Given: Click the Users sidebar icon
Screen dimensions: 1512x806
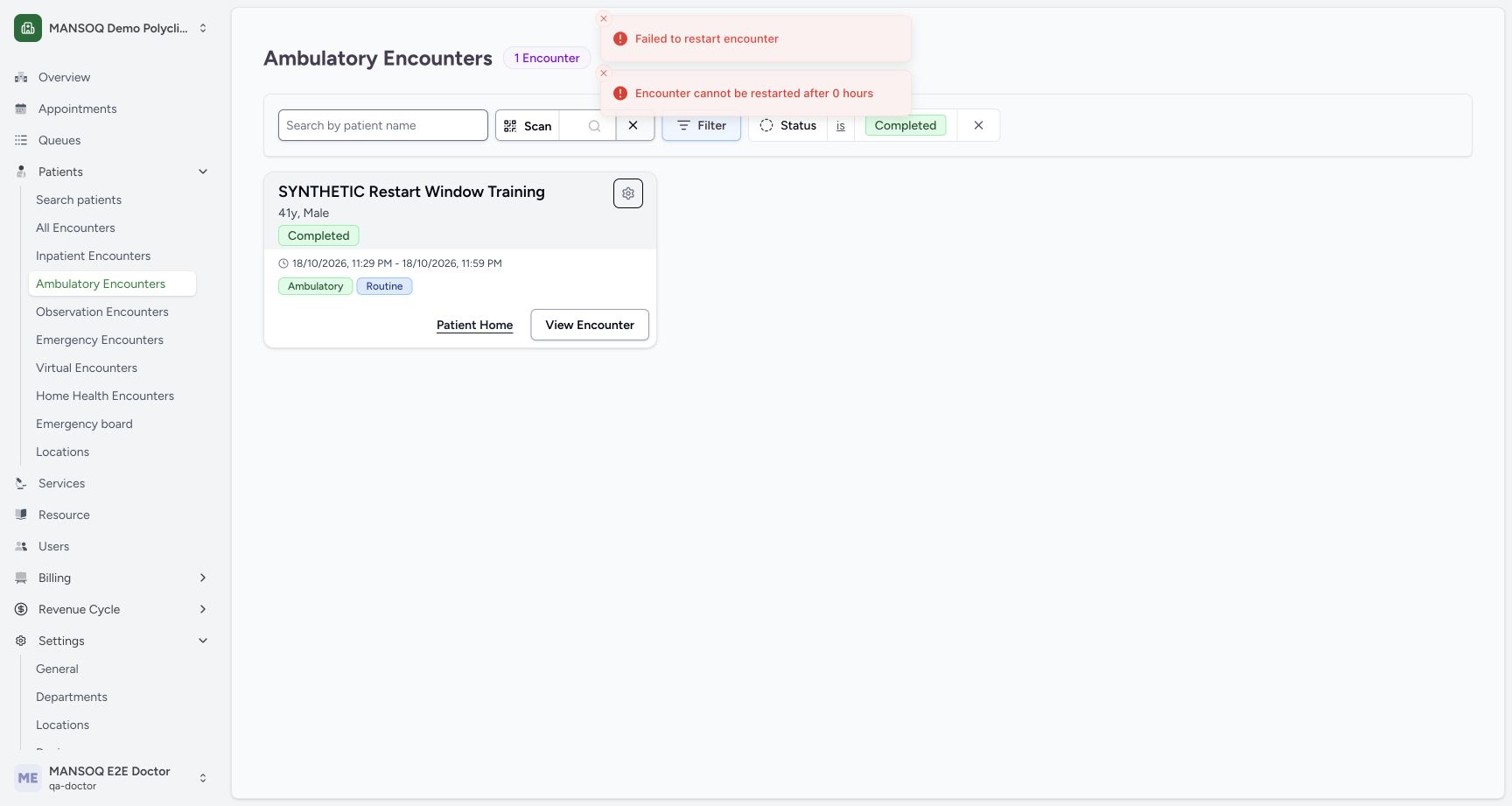Looking at the screenshot, I should 21,546.
